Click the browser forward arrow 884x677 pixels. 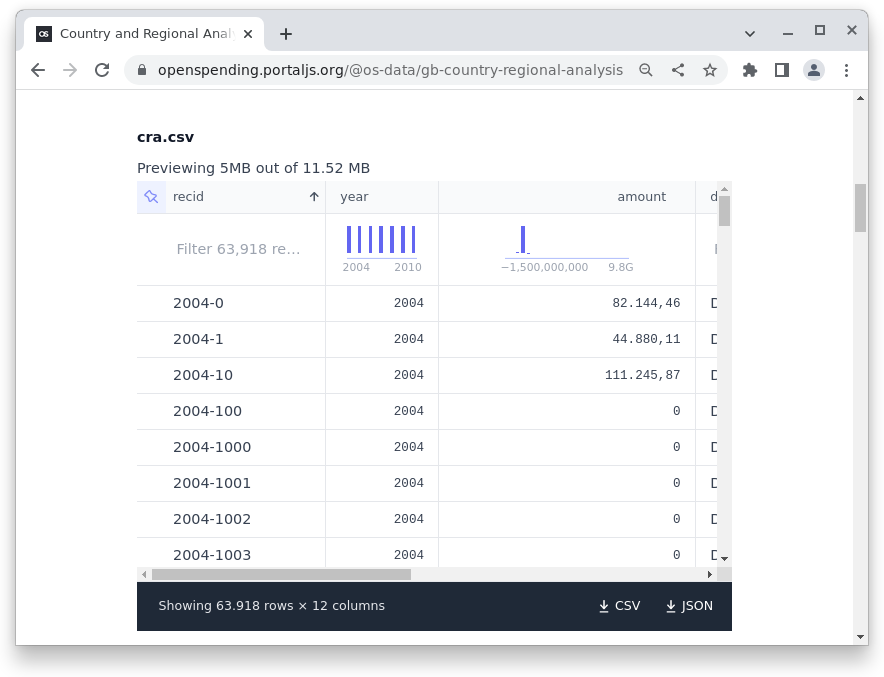70,70
